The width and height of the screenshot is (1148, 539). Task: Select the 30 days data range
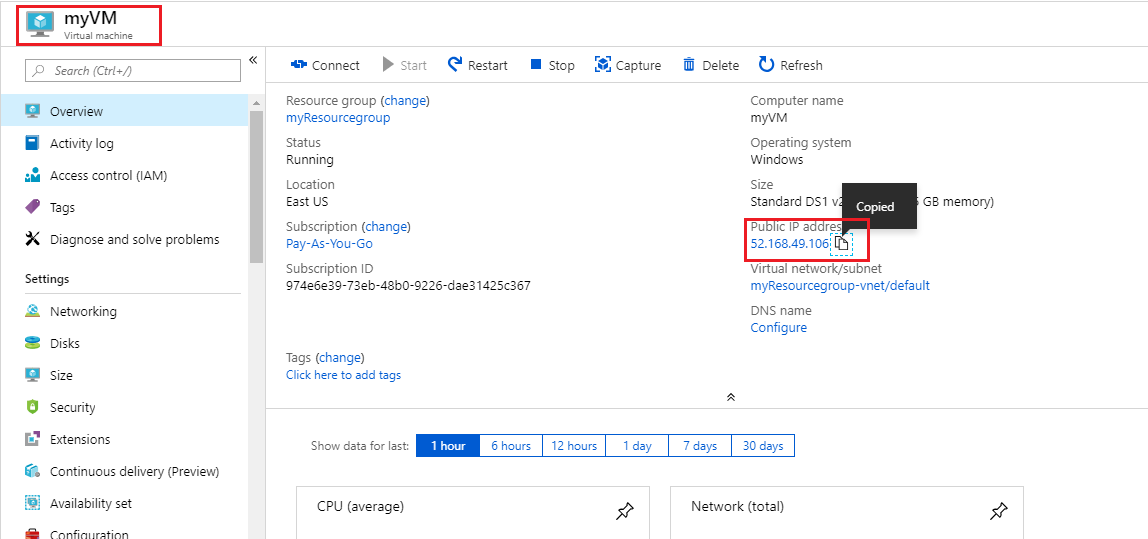(763, 445)
